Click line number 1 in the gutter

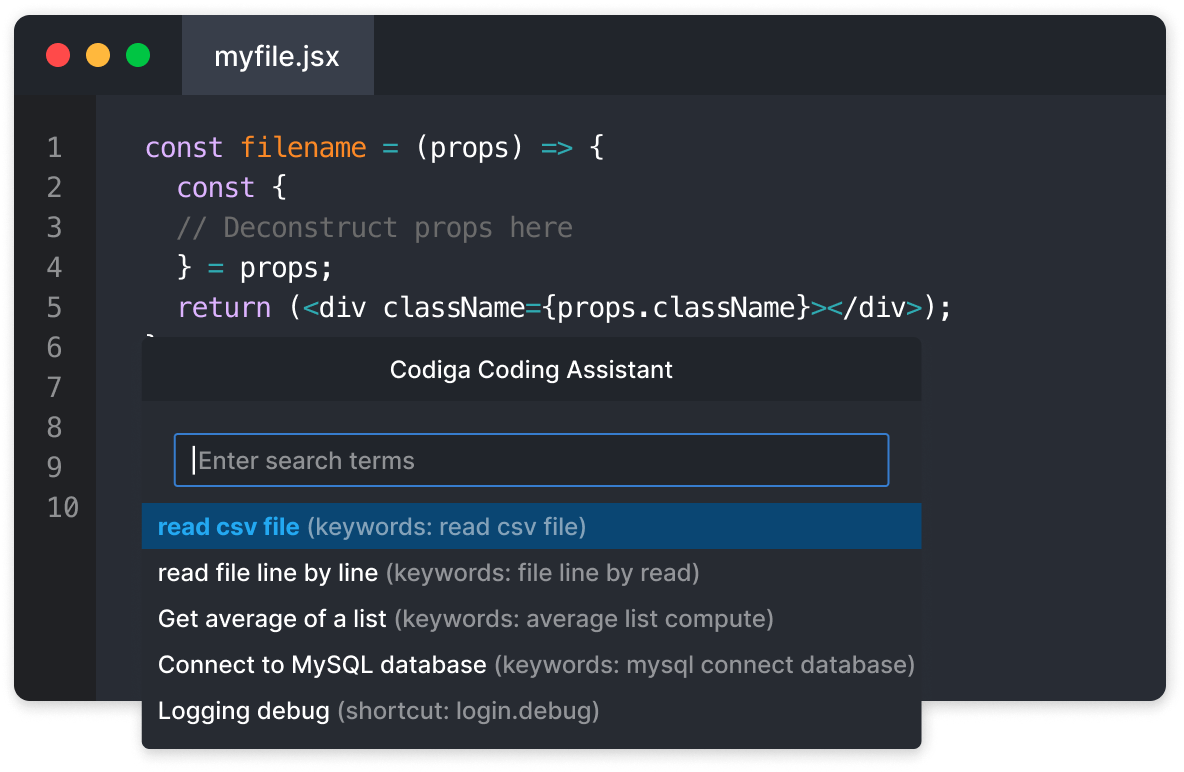pos(54,147)
